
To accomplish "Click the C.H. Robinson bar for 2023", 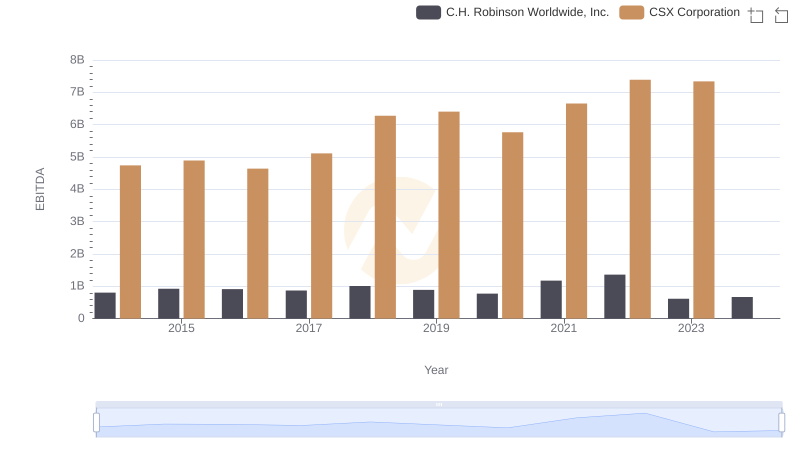I will [x=678, y=309].
